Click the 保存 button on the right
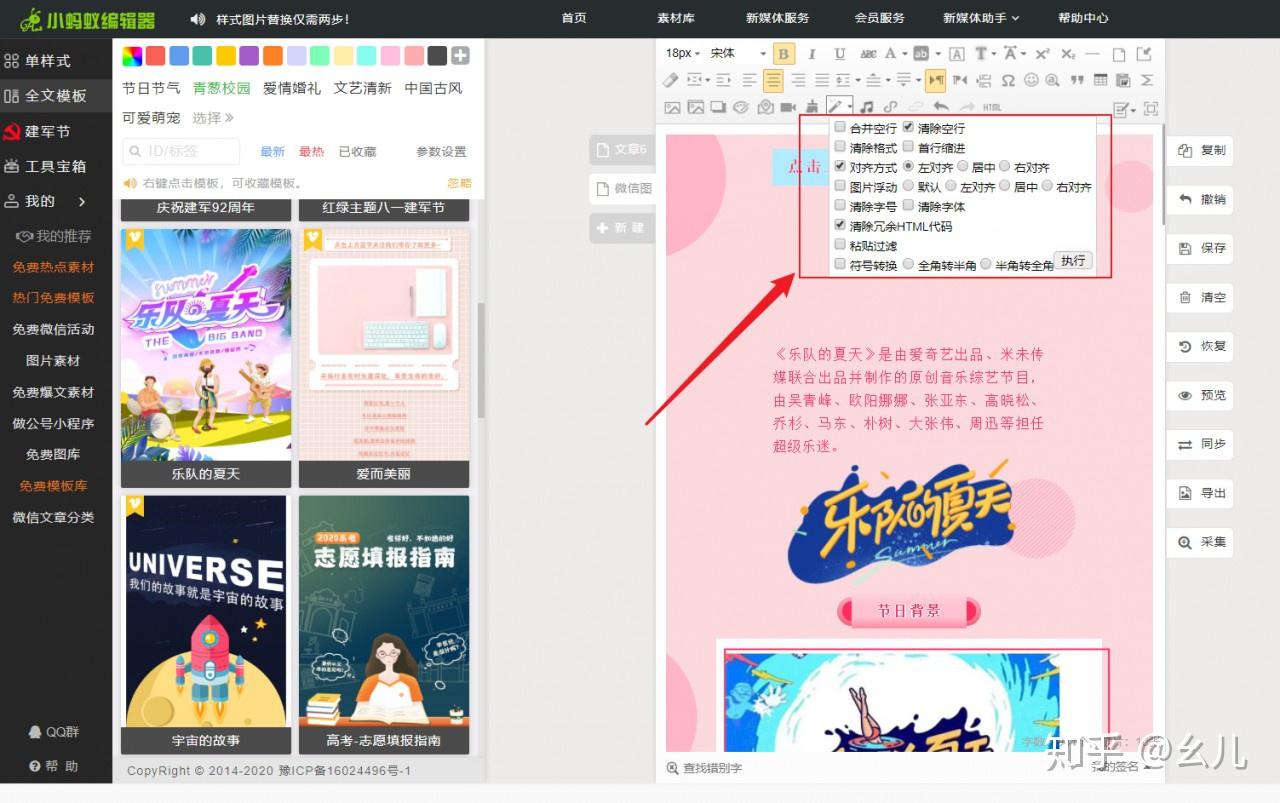 (1200, 248)
